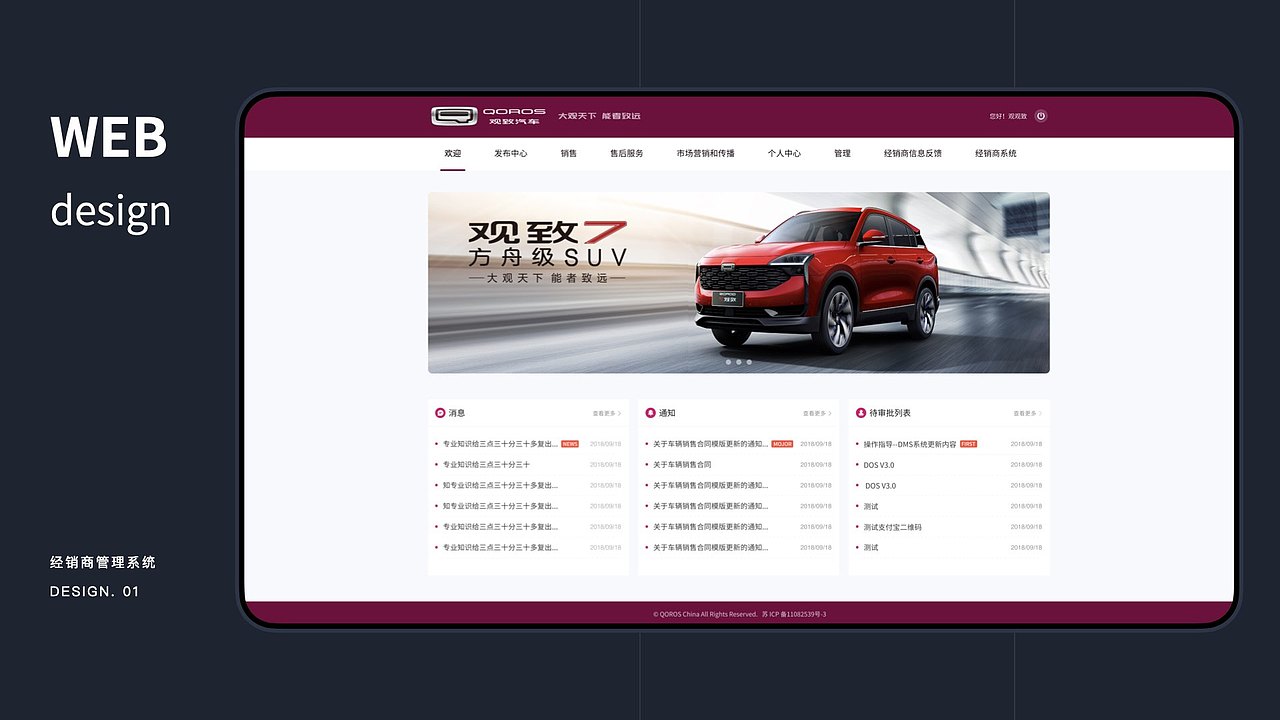The width and height of the screenshot is (1280, 720).
Task: Click the user greeting 您好！观观致
Action: pos(1008,116)
